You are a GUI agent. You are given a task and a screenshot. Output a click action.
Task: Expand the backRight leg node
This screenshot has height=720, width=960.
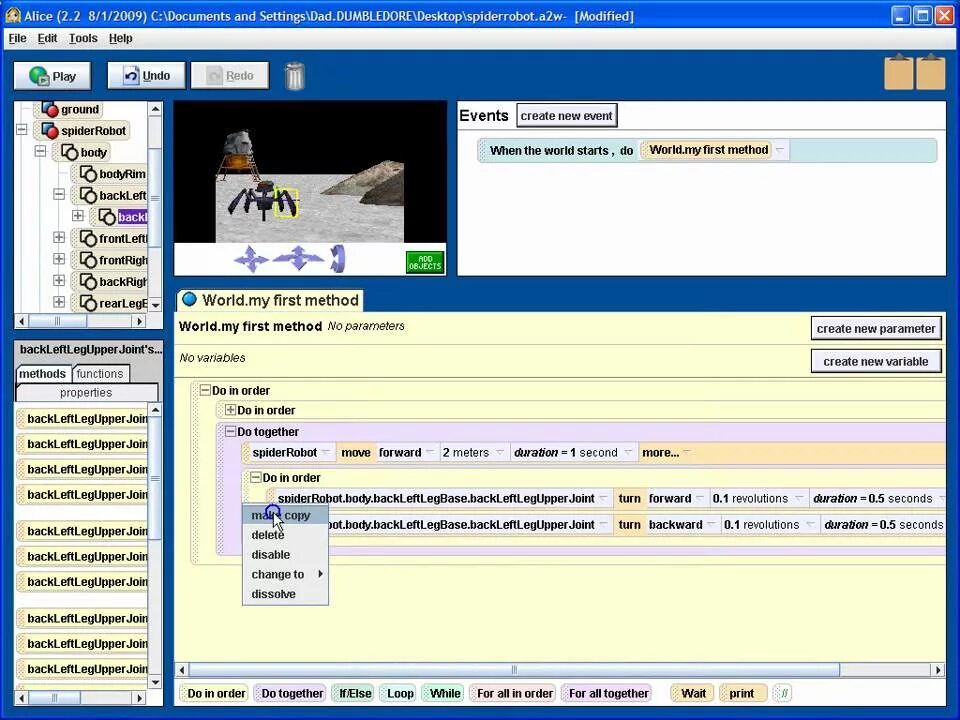click(59, 280)
